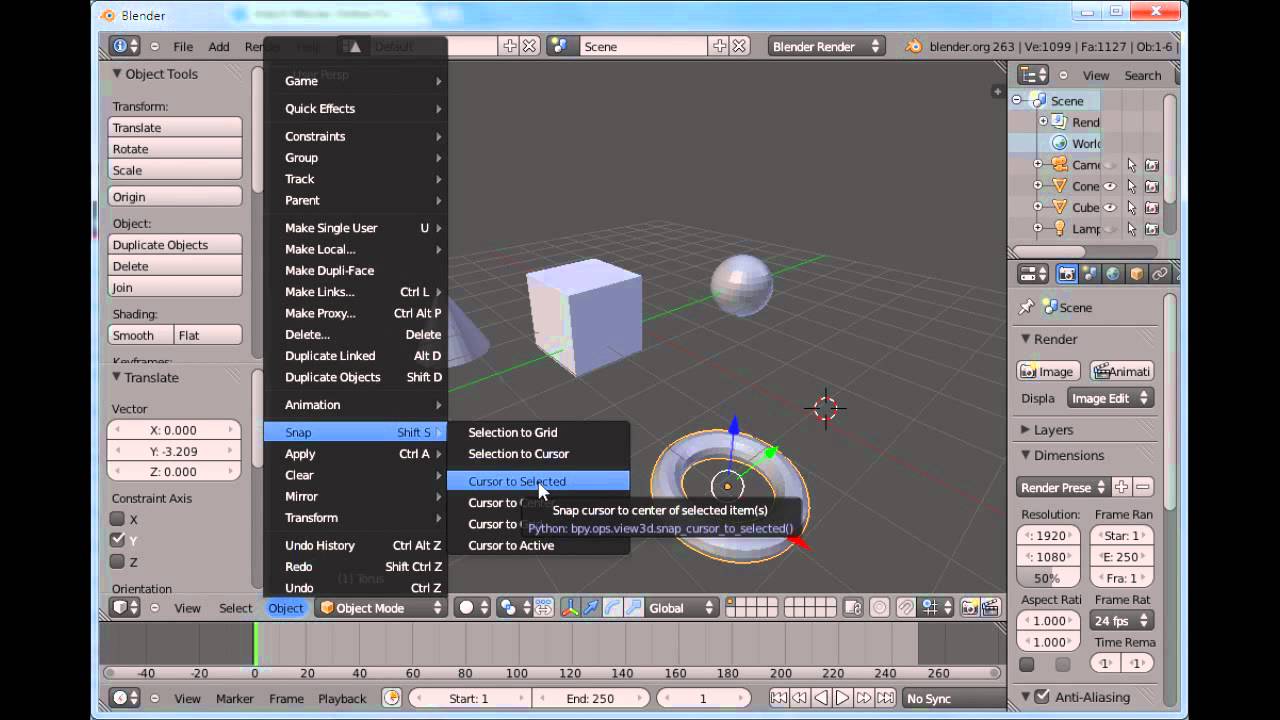Open the World tab globe icon in properties
Viewport: 1280px width, 720px height.
click(1113, 273)
